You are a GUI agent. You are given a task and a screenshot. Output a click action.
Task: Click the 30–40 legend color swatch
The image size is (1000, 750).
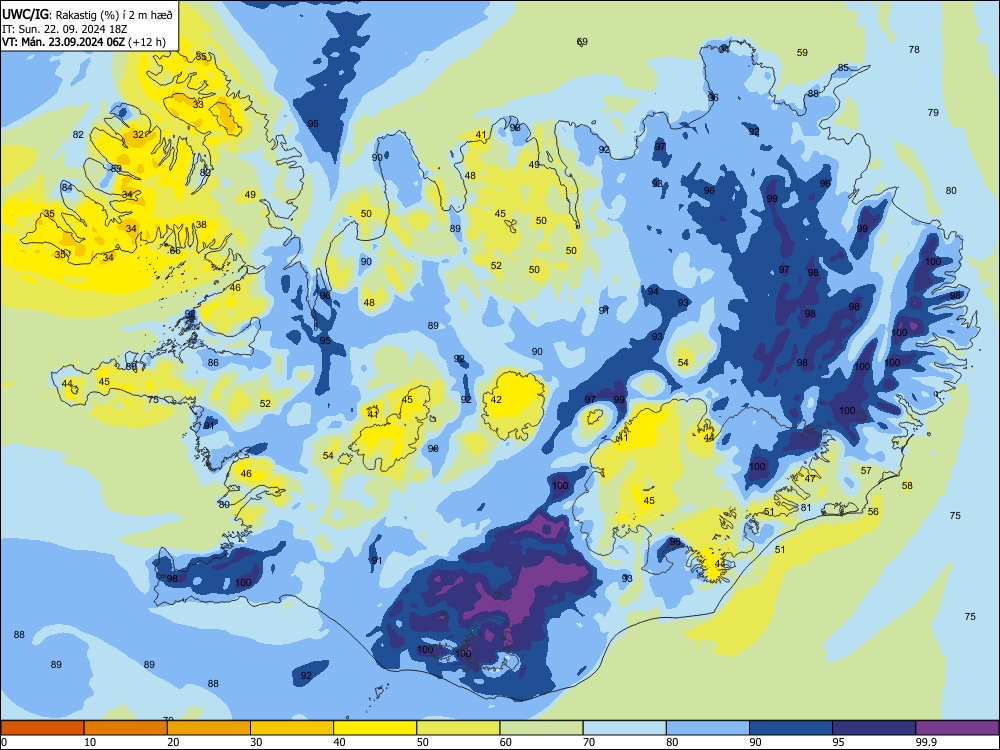pos(292,728)
